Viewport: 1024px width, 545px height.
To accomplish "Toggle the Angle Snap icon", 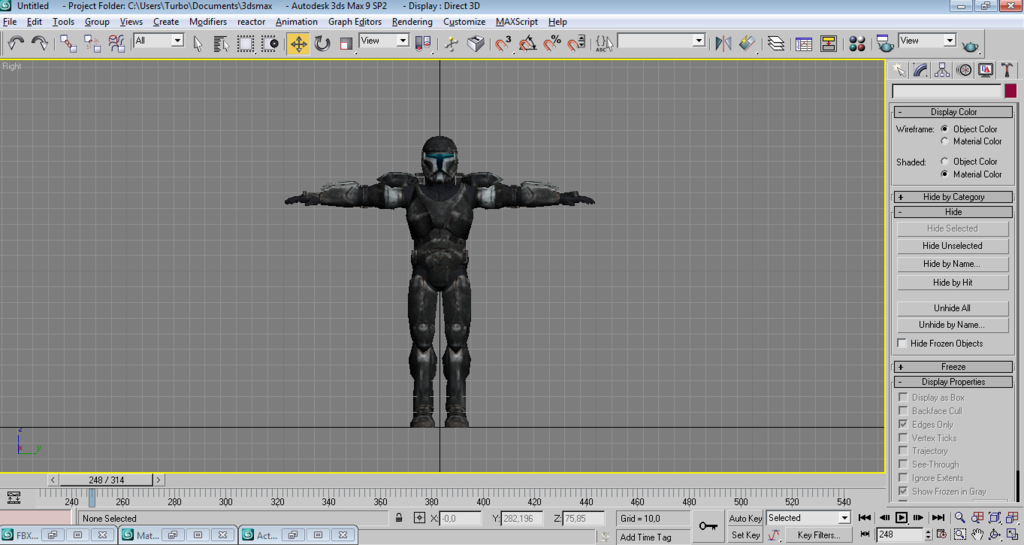I will (528, 43).
